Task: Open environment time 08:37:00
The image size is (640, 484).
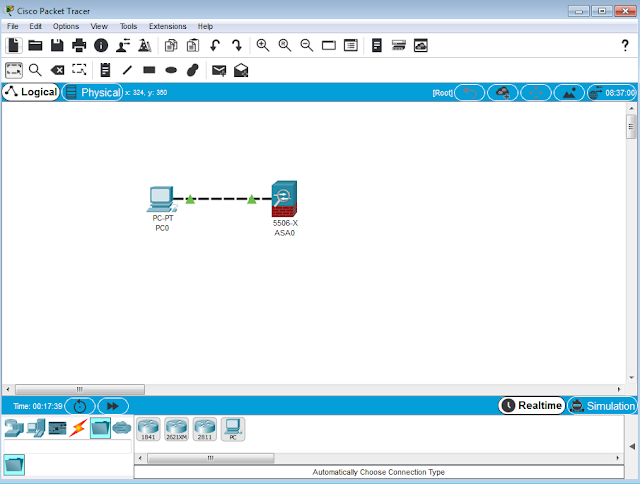Action: pyautogui.click(x=611, y=93)
